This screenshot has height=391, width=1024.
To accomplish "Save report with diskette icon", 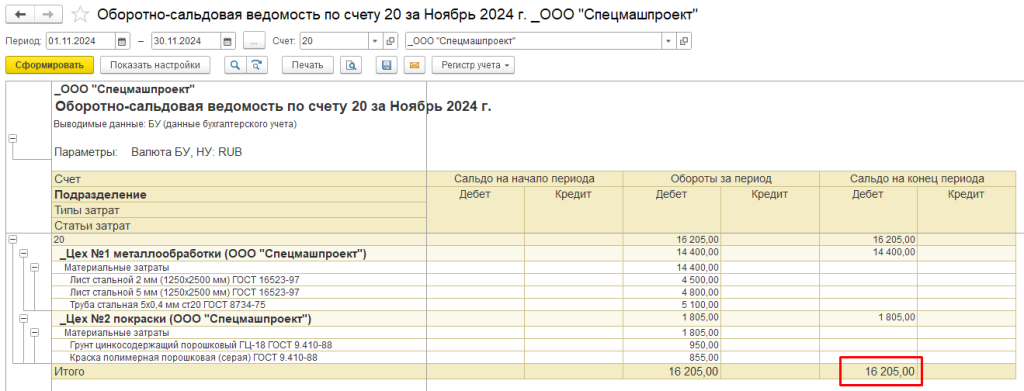I will point(387,65).
